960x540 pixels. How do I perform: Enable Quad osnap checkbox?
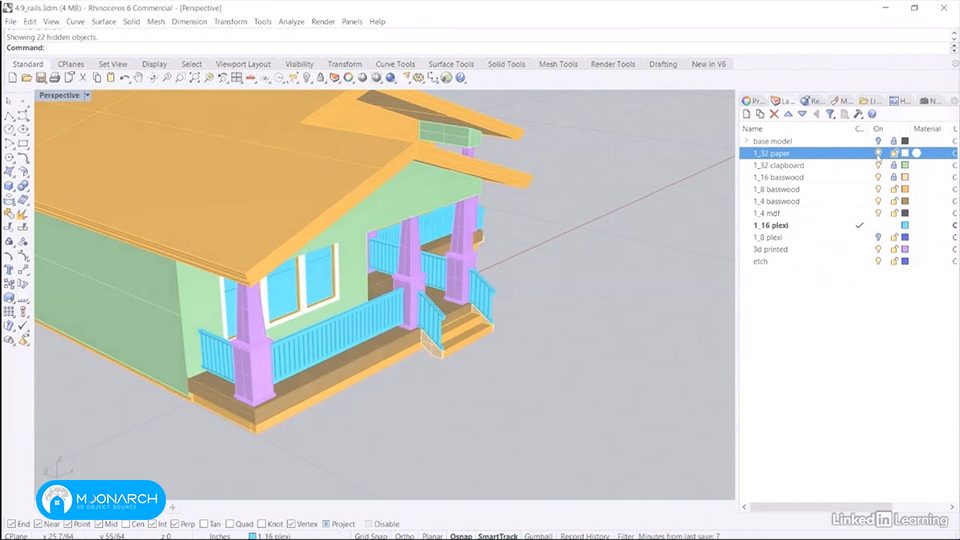[230, 524]
